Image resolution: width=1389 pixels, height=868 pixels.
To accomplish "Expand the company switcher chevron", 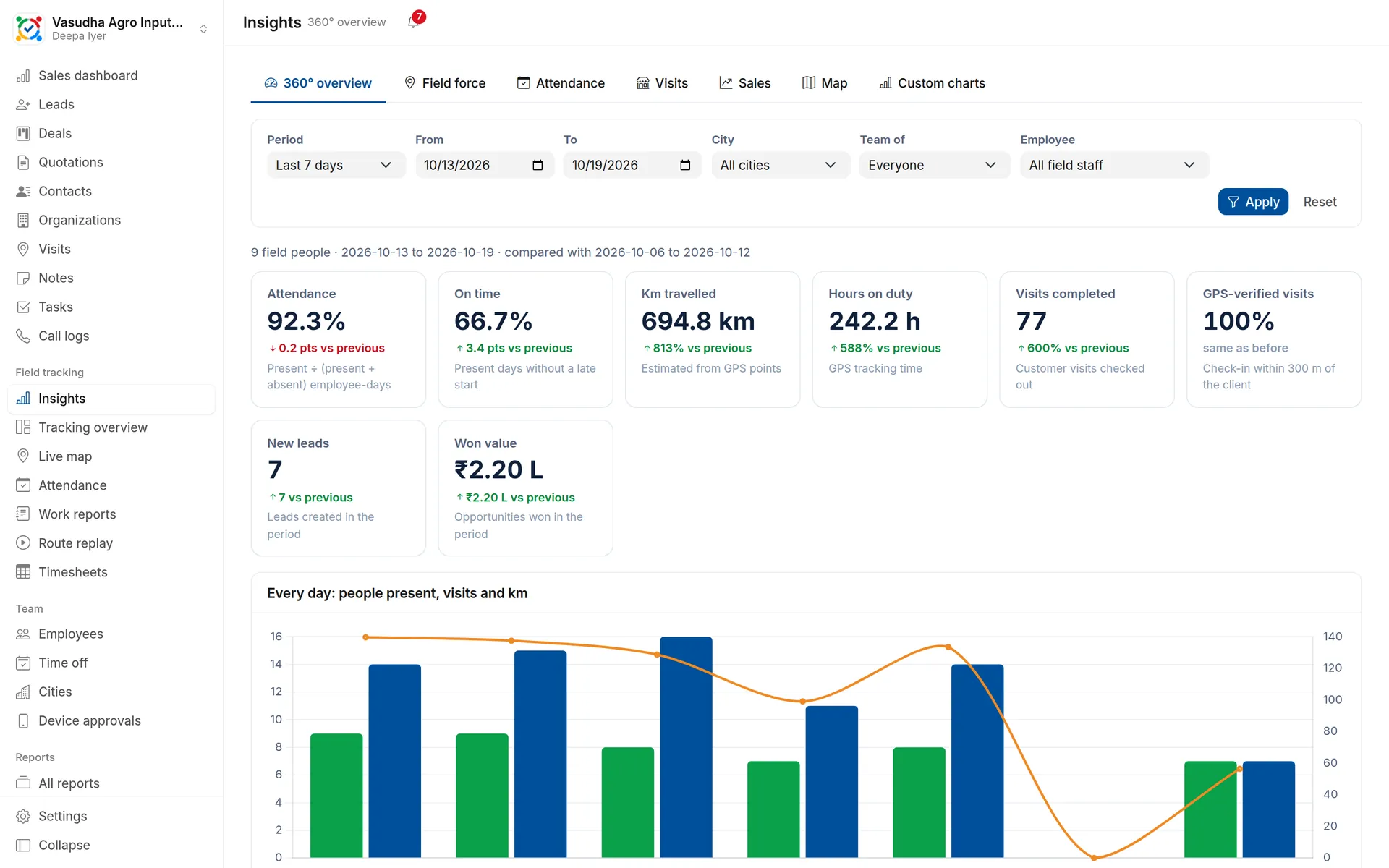I will coord(203,29).
